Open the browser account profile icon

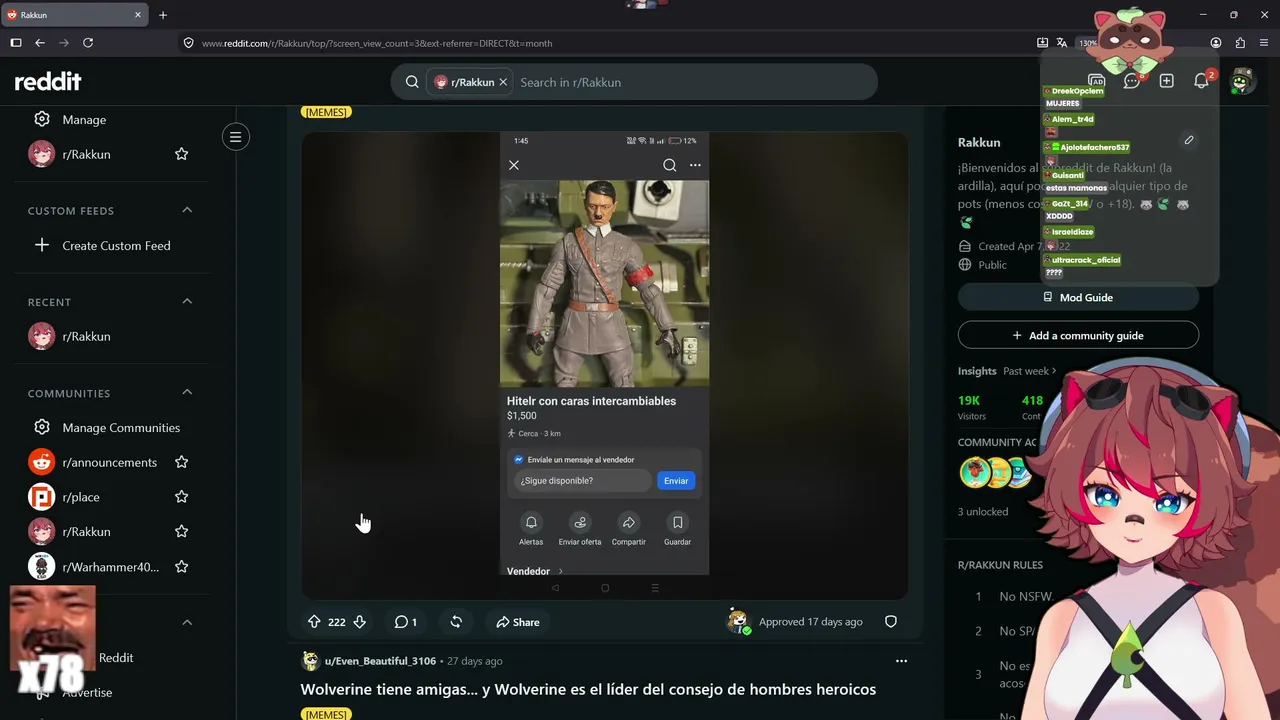coord(1216,43)
